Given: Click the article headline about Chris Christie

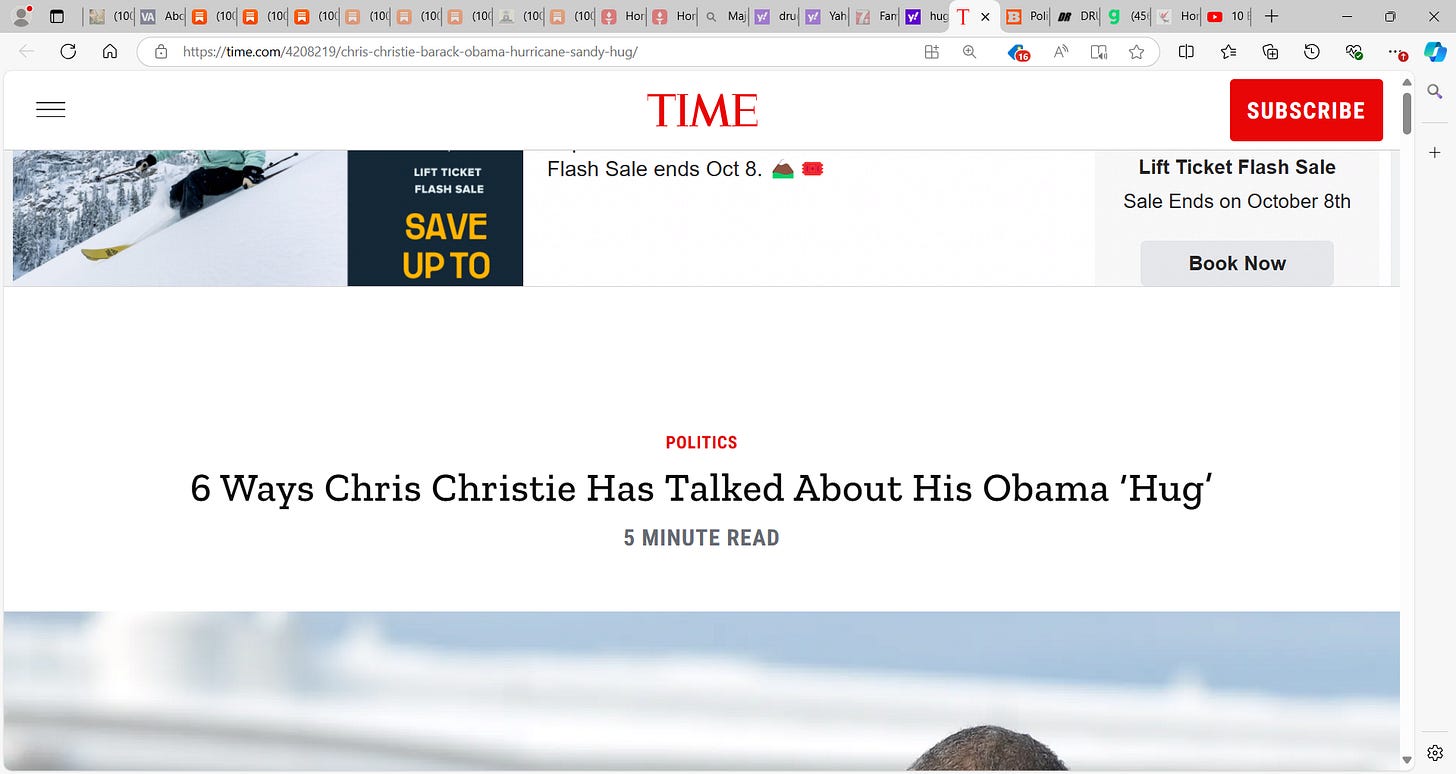Looking at the screenshot, I should pos(702,489).
